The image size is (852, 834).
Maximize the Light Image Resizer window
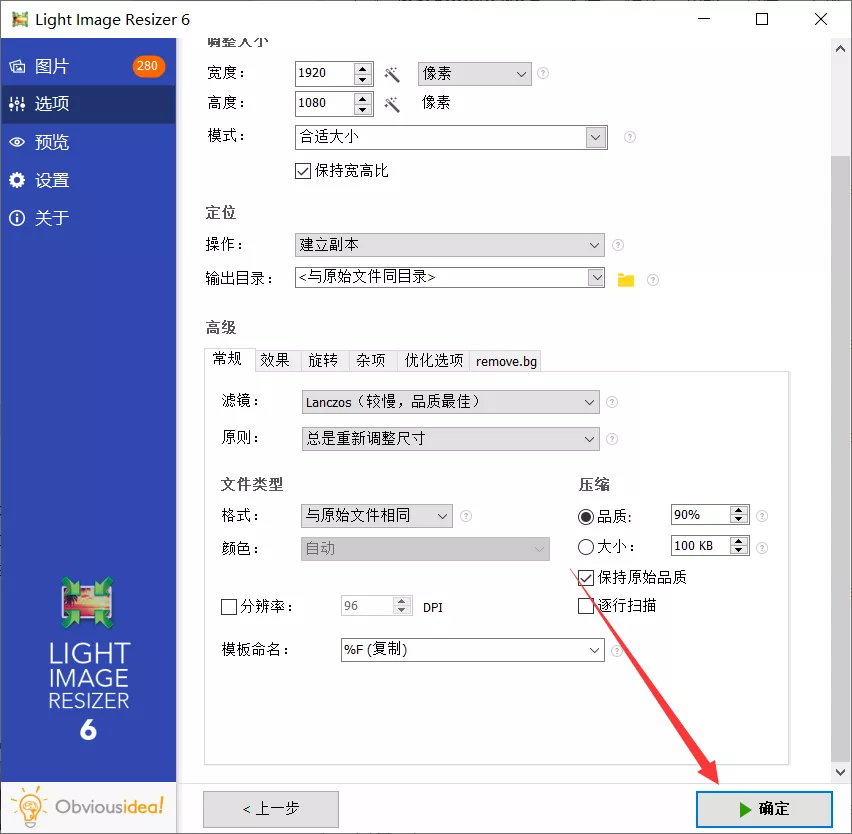pyautogui.click(x=762, y=20)
